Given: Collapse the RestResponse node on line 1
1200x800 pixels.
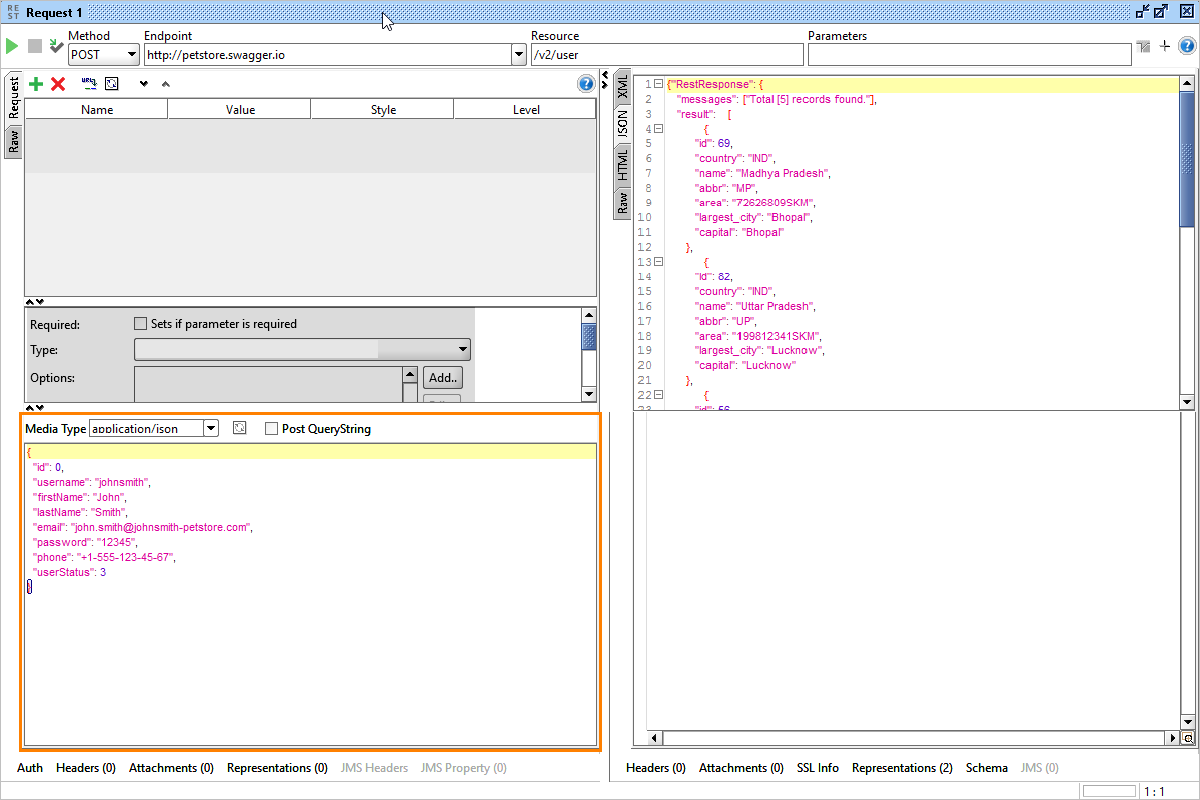Looking at the screenshot, I should 658,85.
